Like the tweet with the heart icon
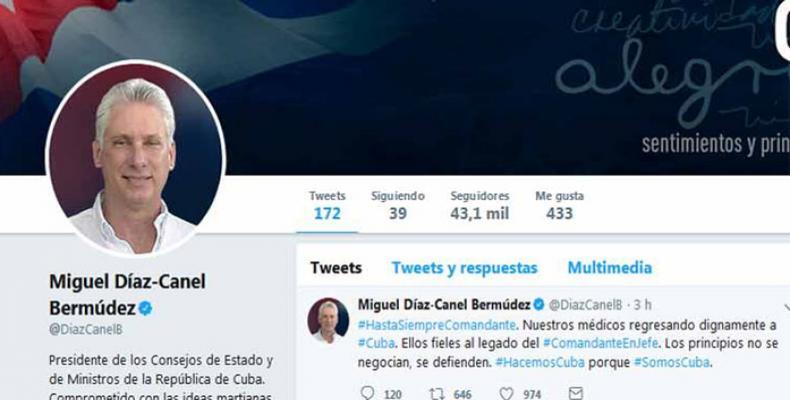Screen dimensions: 790x400 (x=506, y=393)
